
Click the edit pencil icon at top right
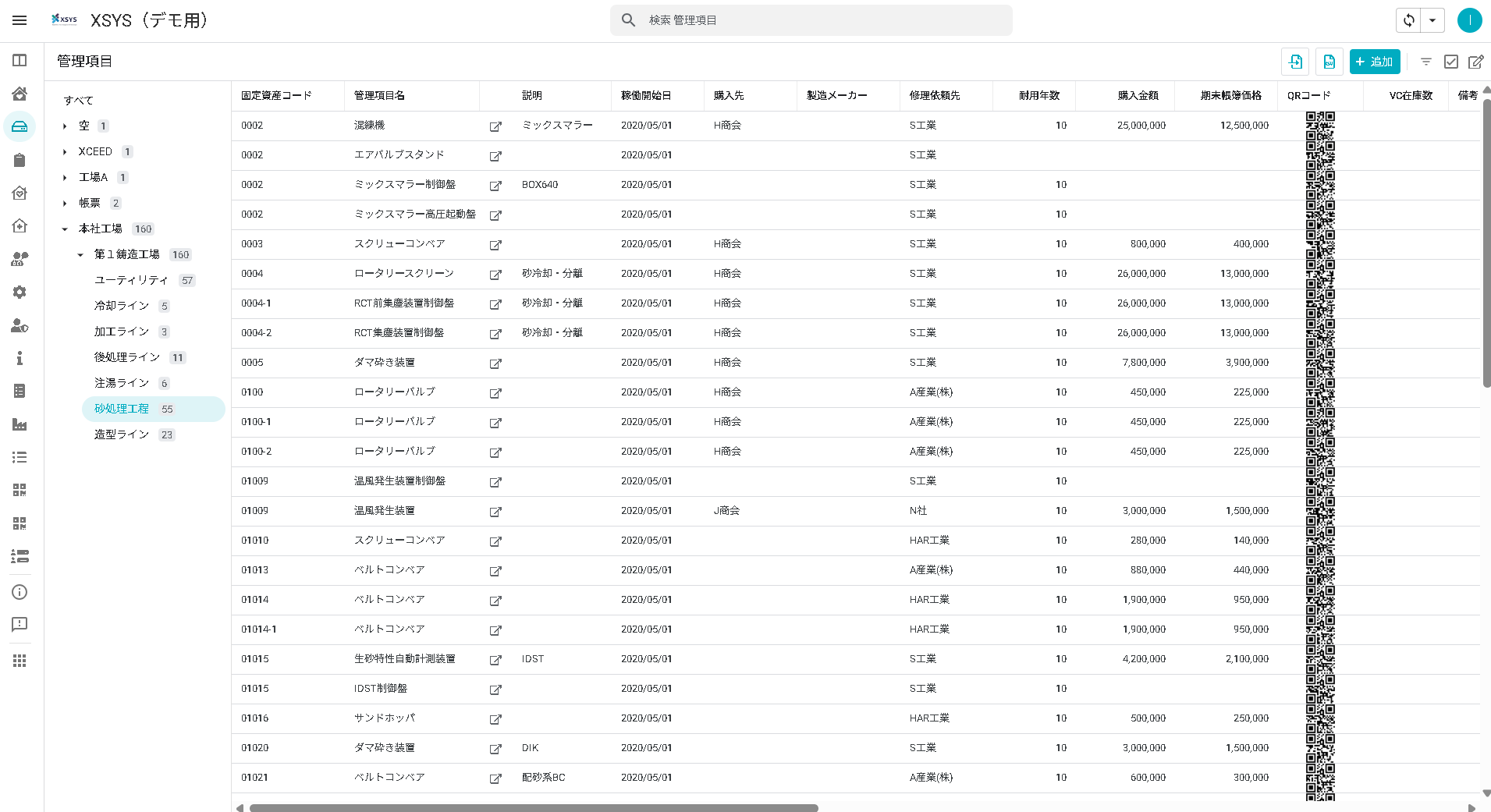coord(1475,62)
